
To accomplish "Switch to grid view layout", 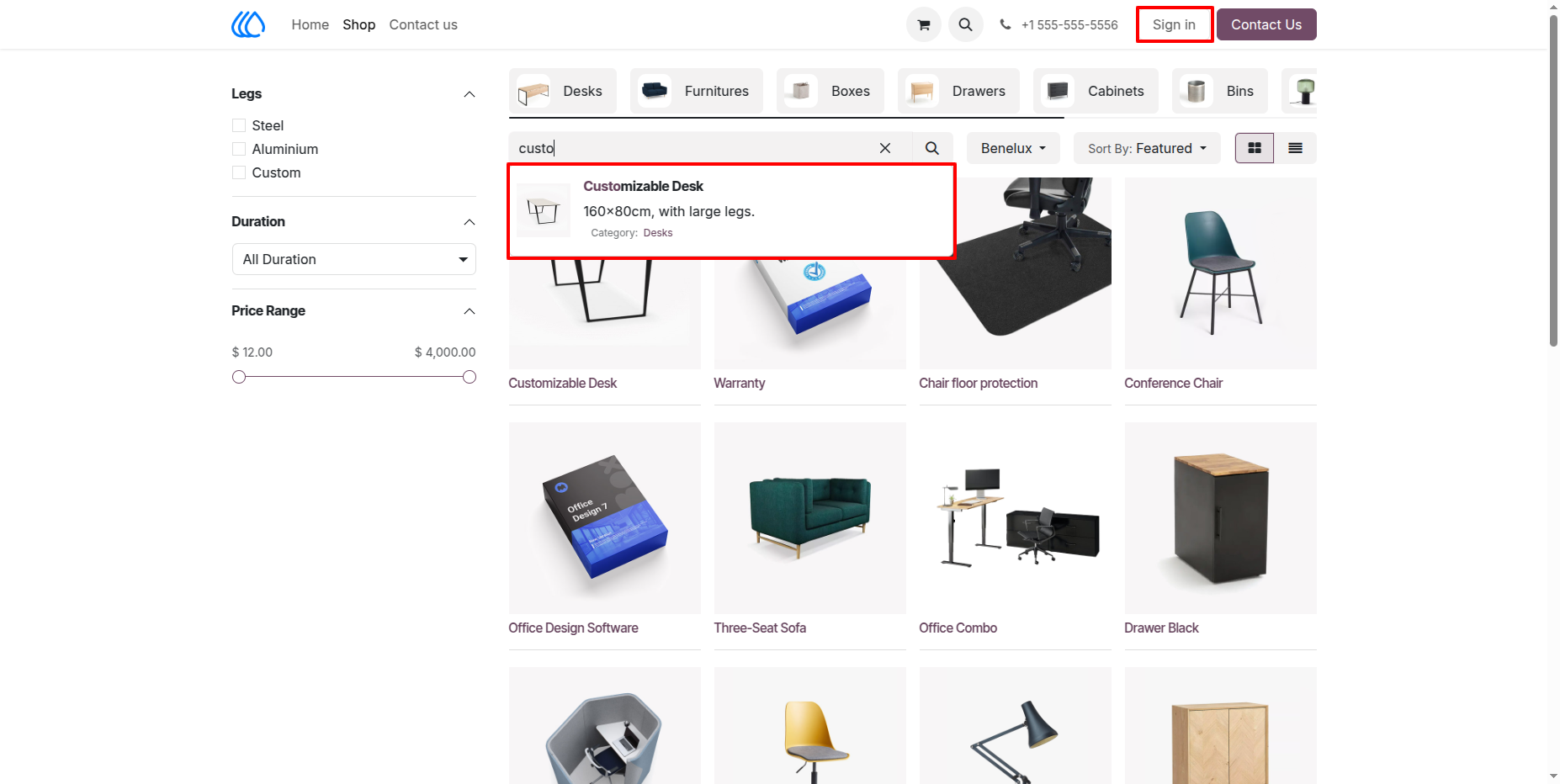I will [1255, 148].
